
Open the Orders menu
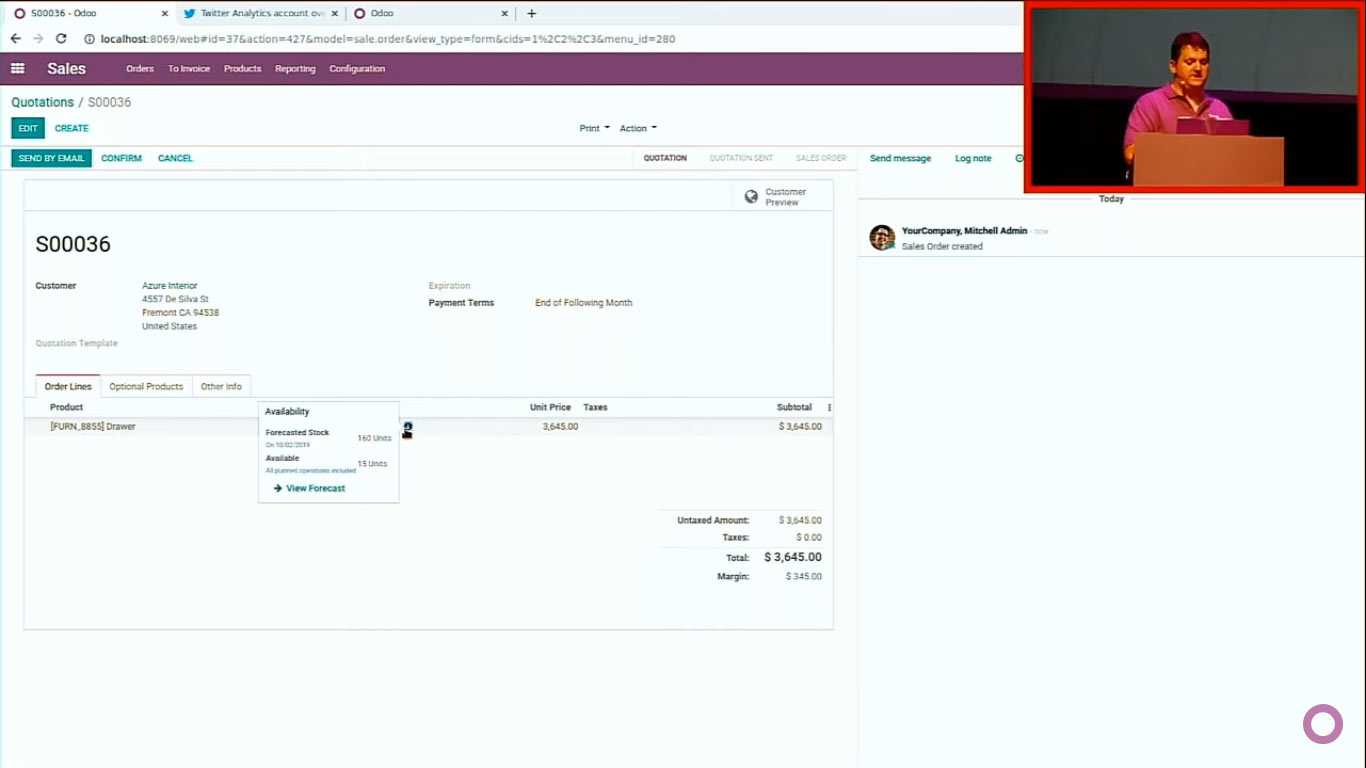pyautogui.click(x=140, y=69)
